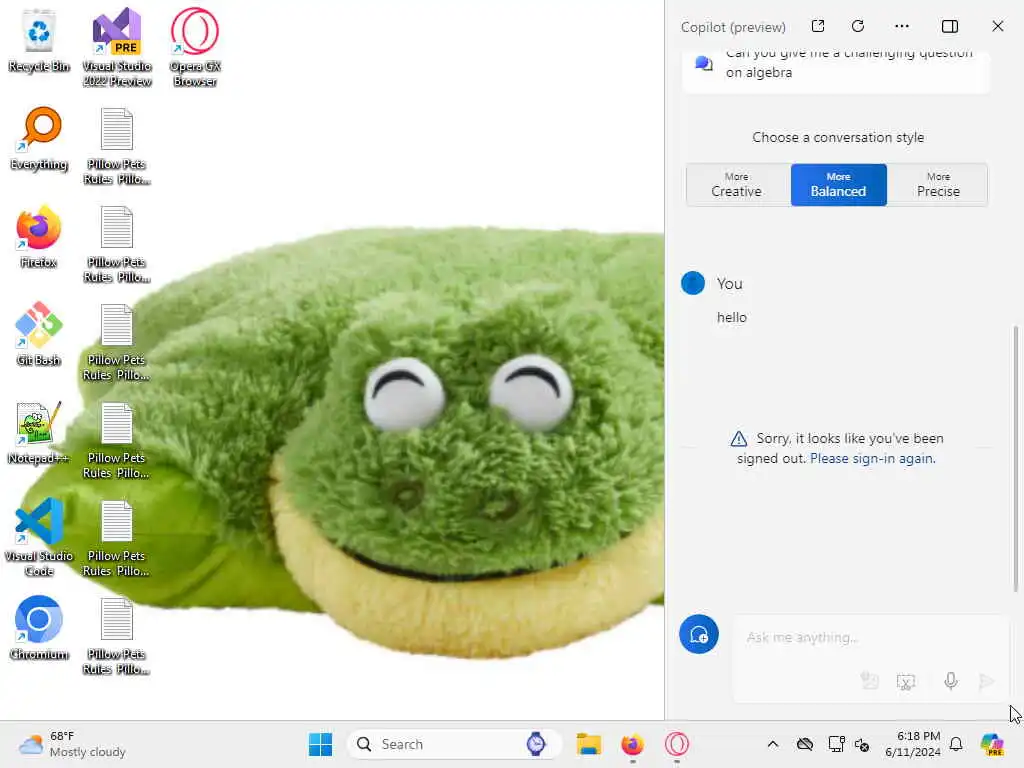Image resolution: width=1024 pixels, height=768 pixels.
Task: Select More Precise conversation style
Action: pos(938,185)
